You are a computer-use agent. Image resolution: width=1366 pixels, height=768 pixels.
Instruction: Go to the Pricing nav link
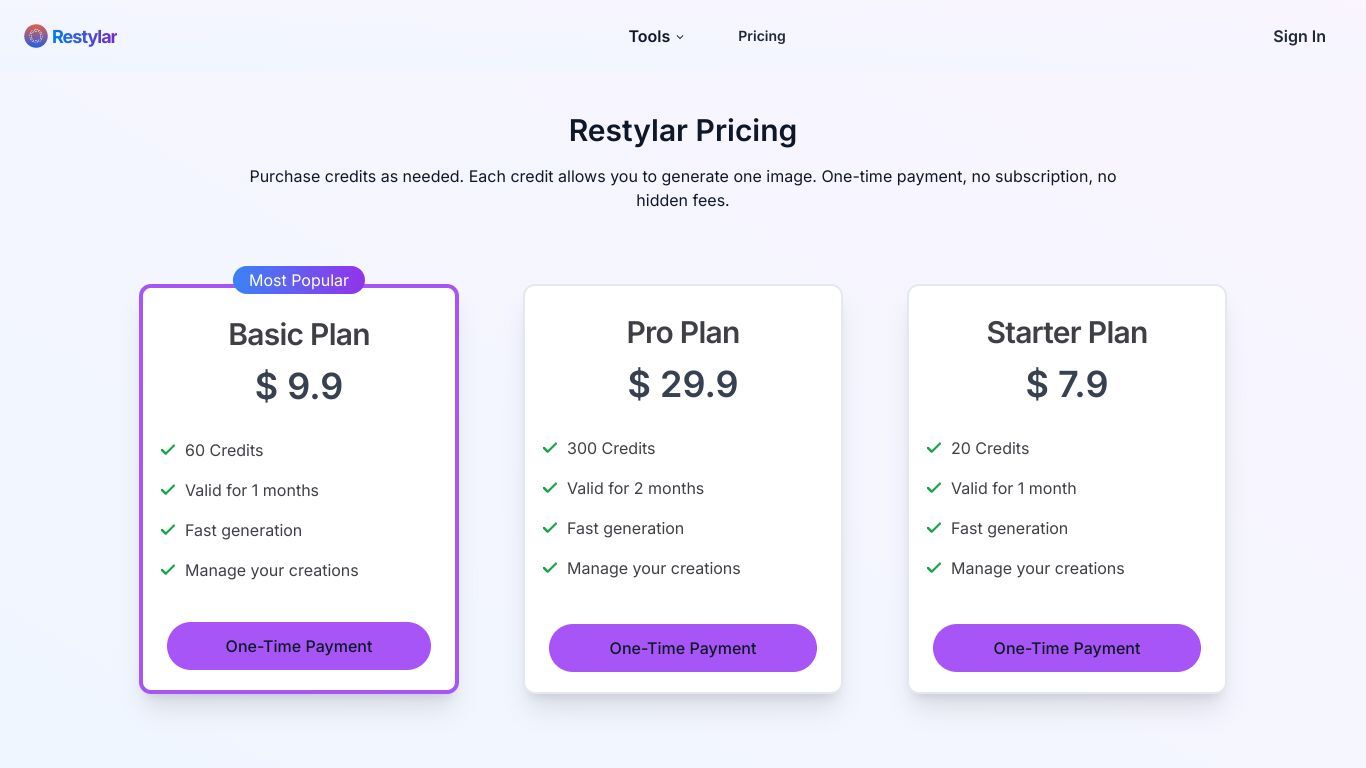coord(762,36)
